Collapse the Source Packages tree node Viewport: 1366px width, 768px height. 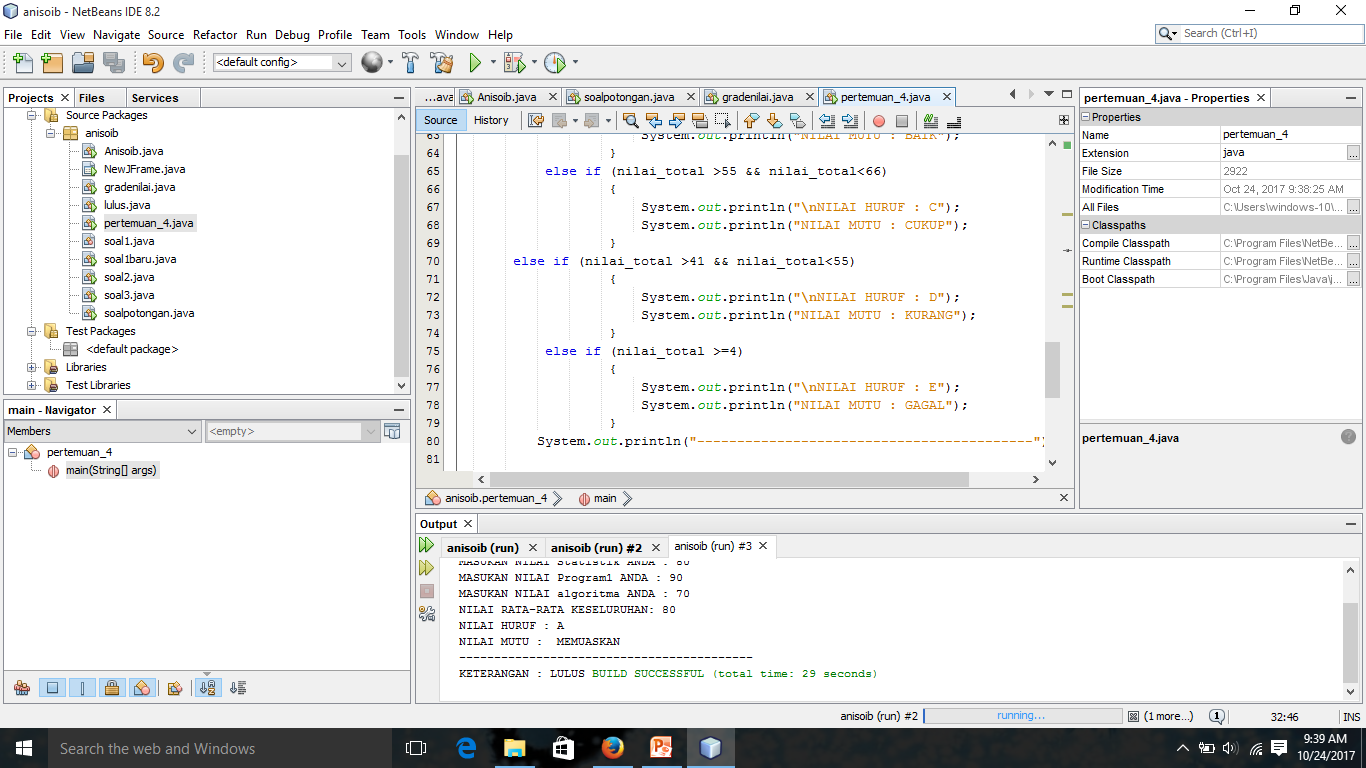(x=32, y=115)
